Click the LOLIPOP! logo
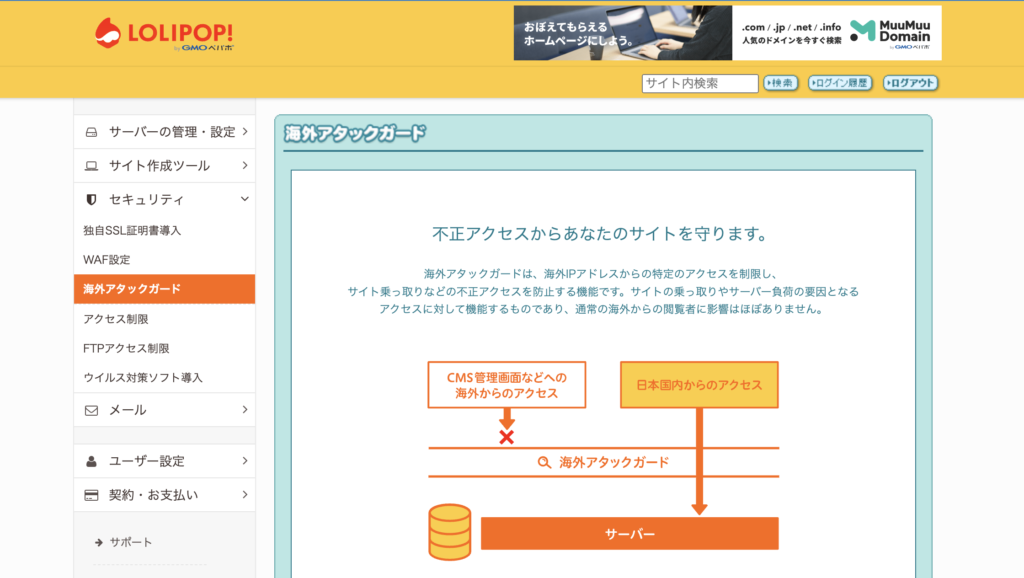 [x=164, y=34]
